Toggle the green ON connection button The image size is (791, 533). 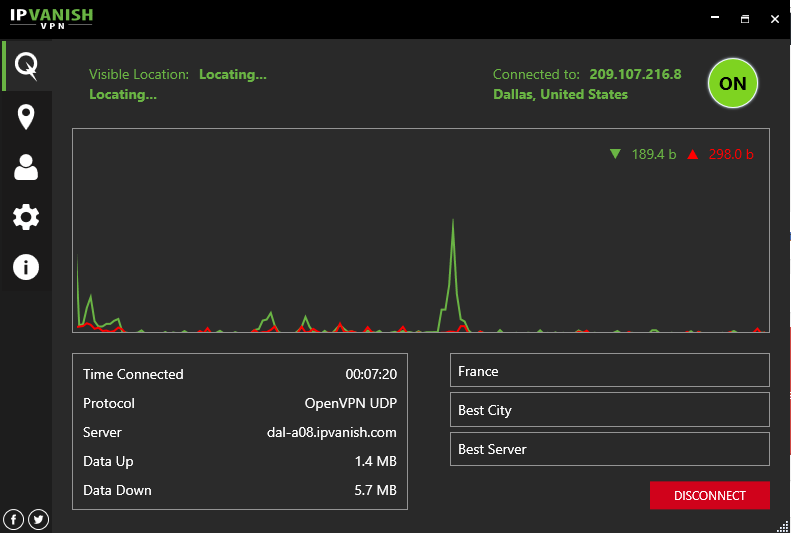click(732, 83)
